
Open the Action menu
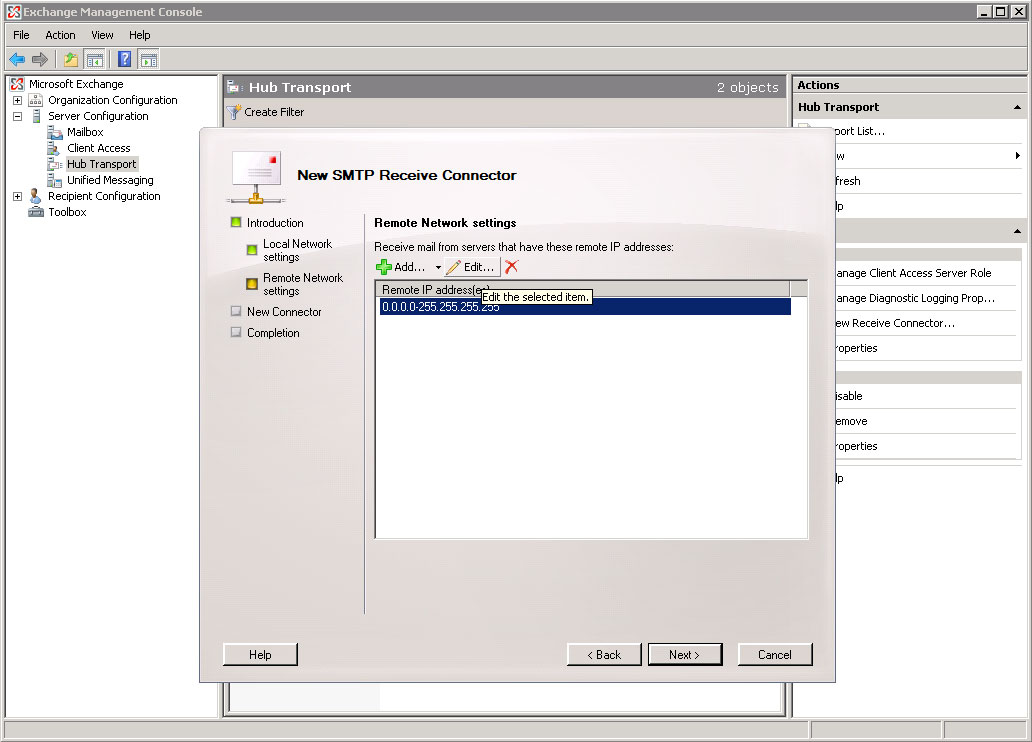(x=60, y=35)
